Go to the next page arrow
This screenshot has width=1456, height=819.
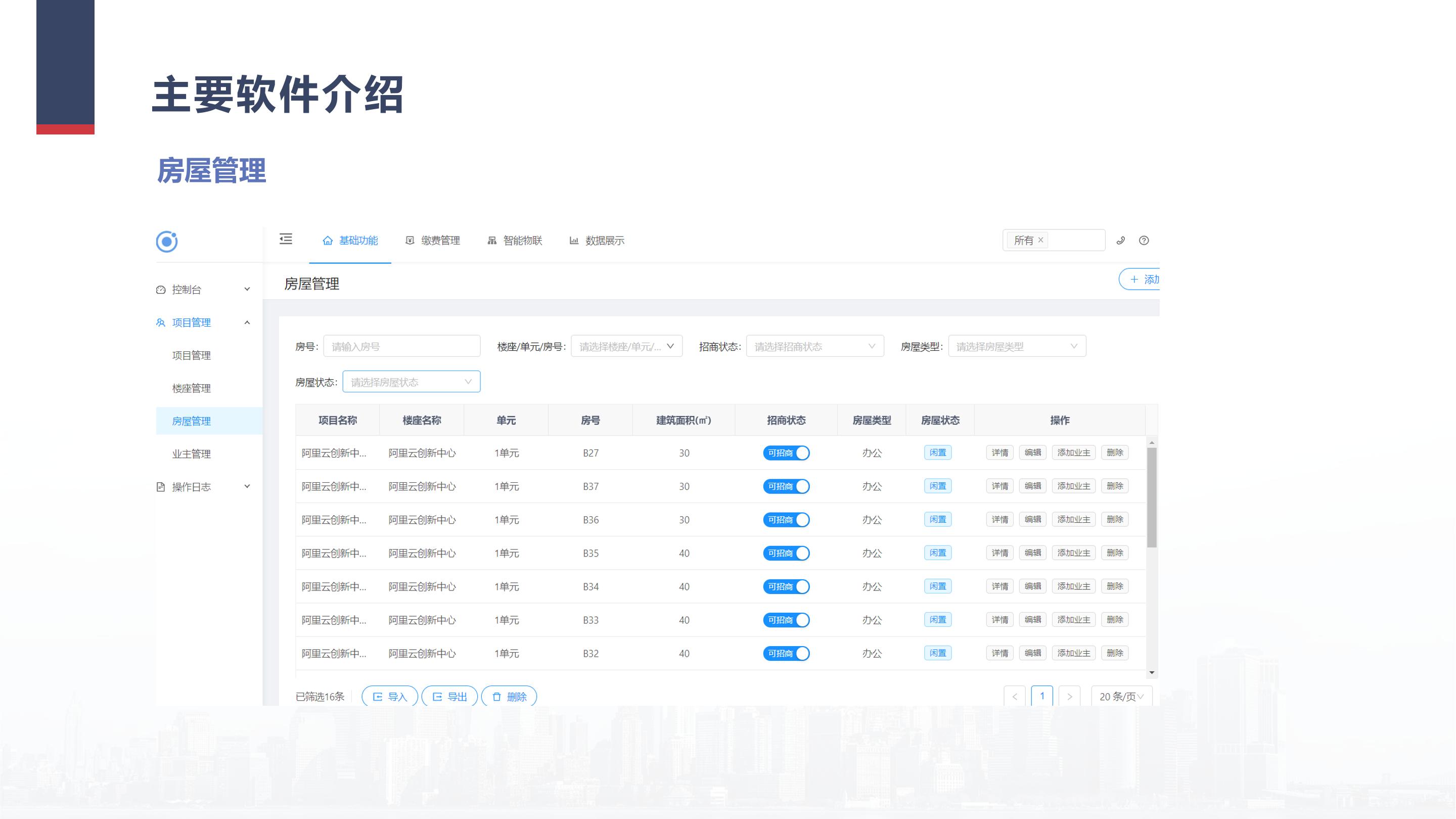click(1069, 696)
